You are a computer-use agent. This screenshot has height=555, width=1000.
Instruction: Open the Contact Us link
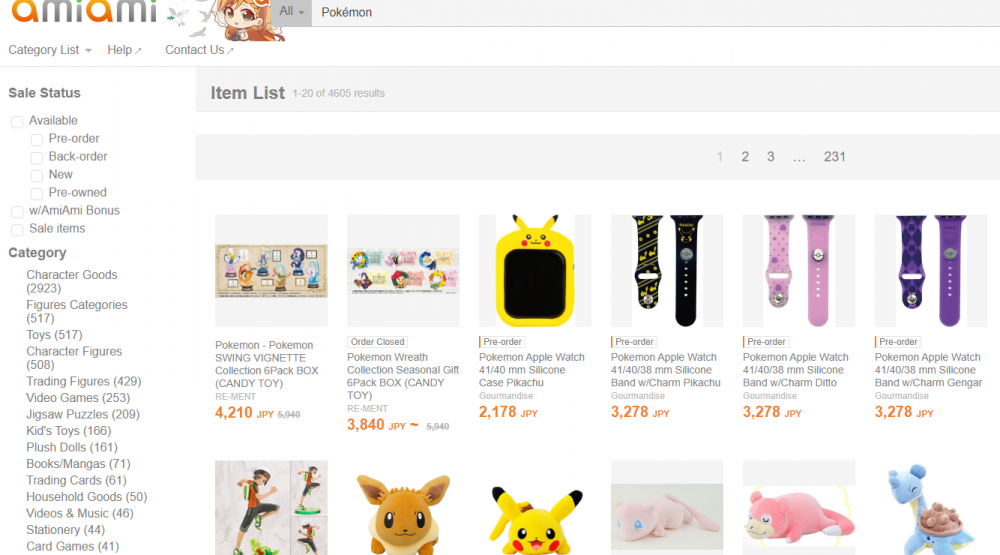(199, 50)
